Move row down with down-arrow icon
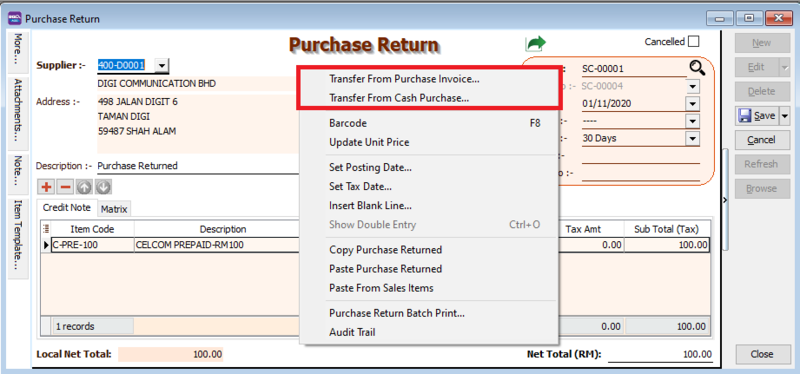 pos(103,187)
